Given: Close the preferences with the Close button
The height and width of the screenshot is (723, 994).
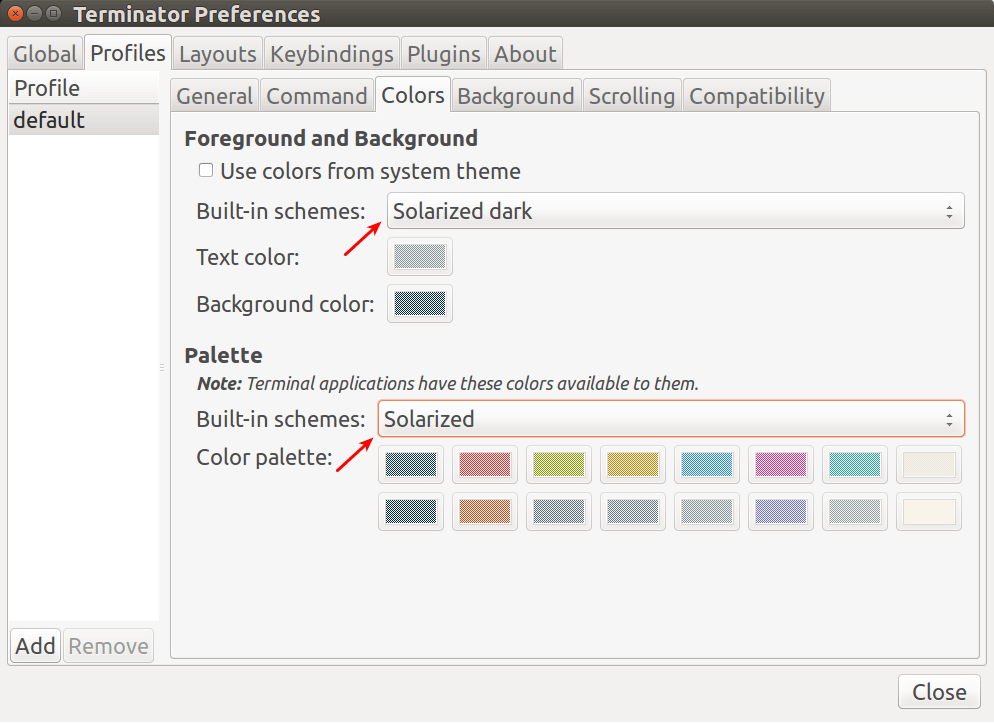Looking at the screenshot, I should click(x=939, y=692).
